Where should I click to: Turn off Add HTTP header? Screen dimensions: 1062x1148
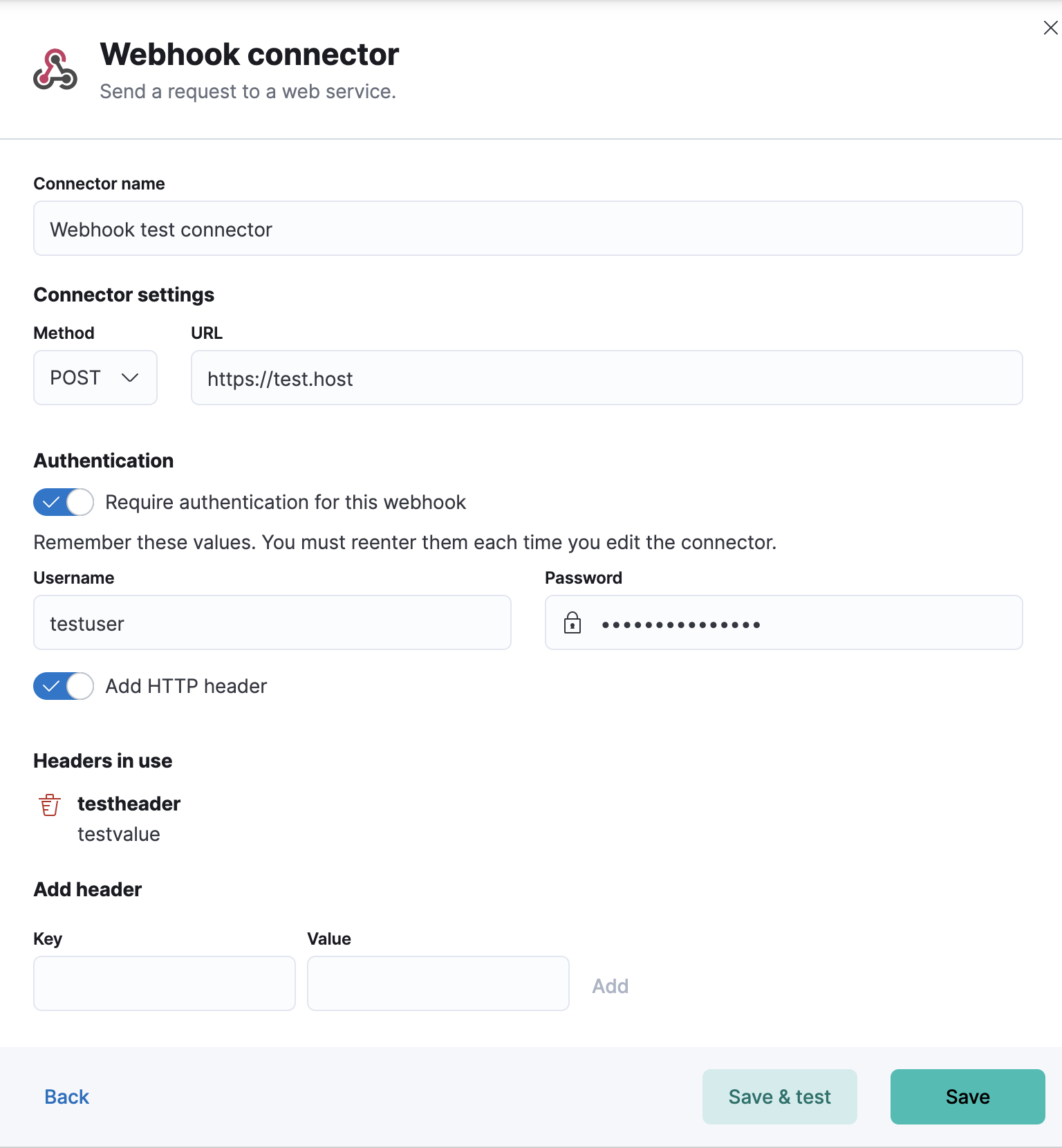pyautogui.click(x=64, y=686)
